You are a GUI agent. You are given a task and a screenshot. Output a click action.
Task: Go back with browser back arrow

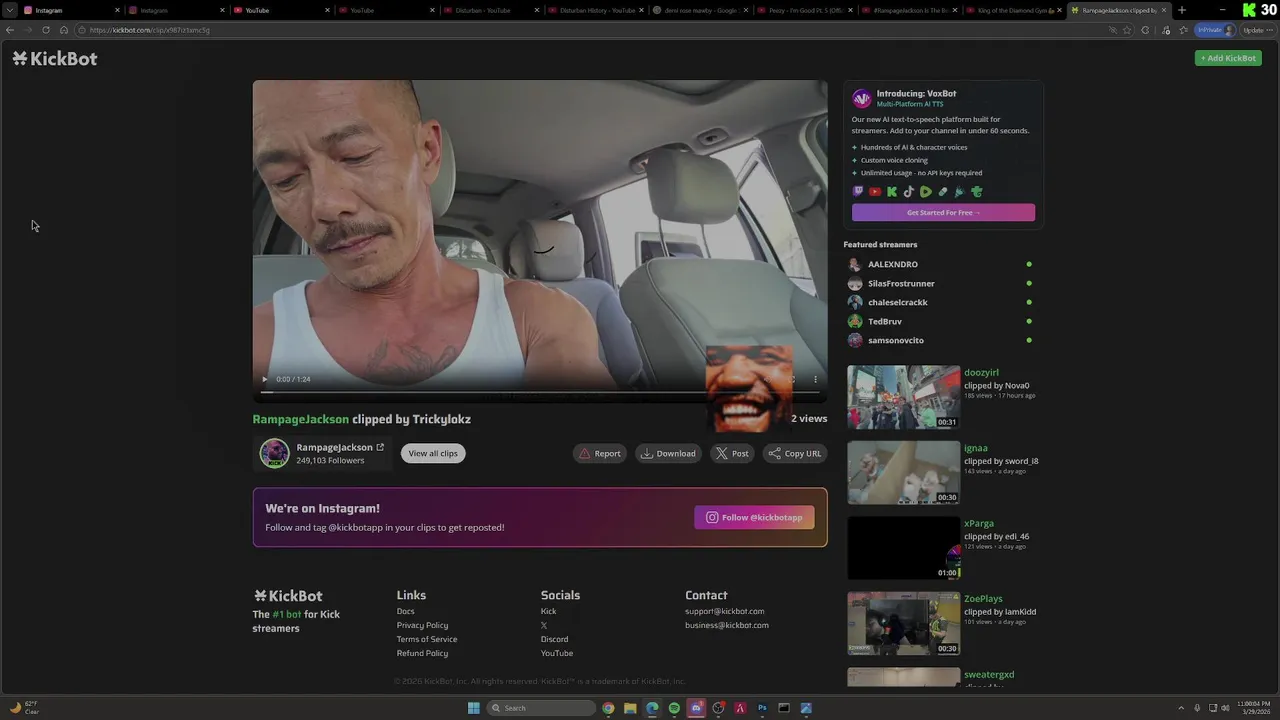click(10, 30)
